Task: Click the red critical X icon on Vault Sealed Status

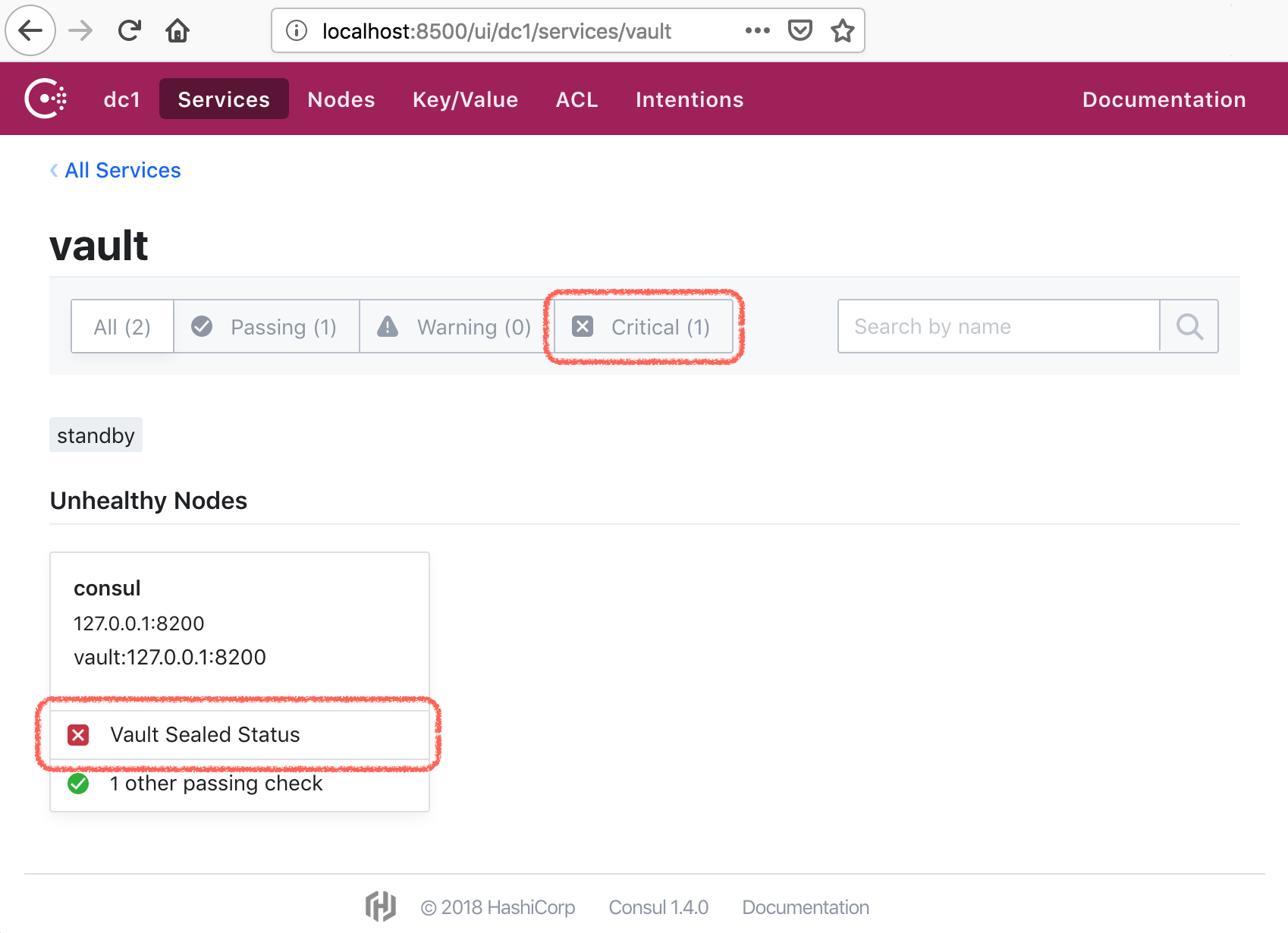Action: pyautogui.click(x=78, y=734)
